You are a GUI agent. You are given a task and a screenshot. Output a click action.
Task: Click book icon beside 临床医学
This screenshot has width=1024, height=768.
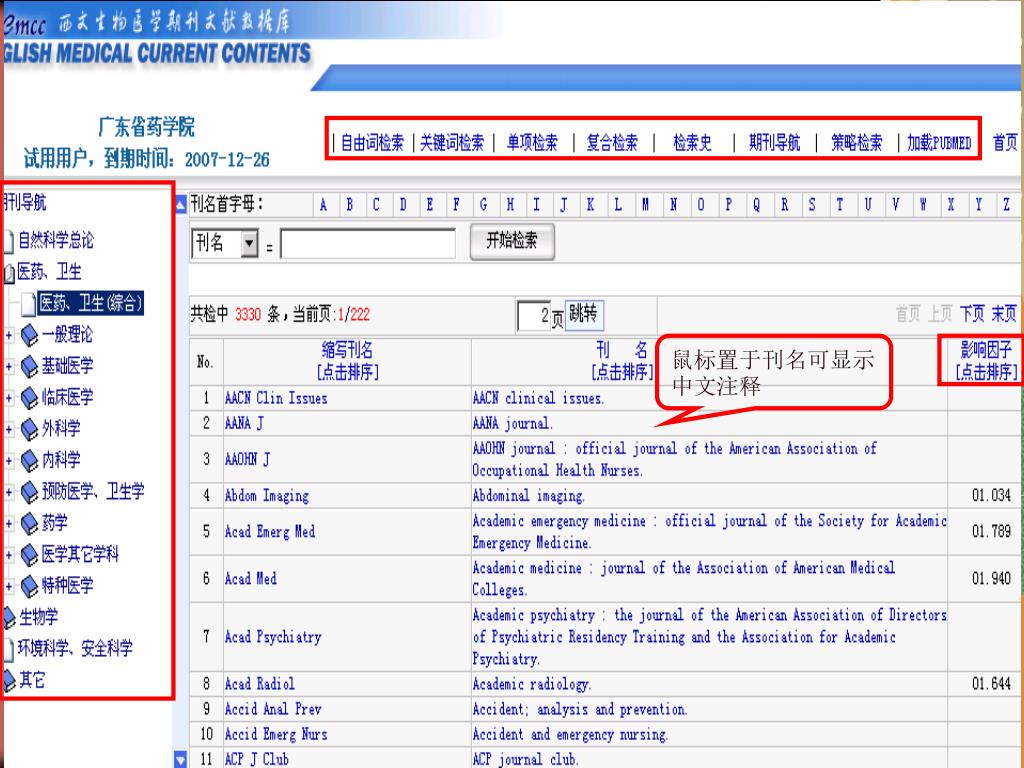coord(29,398)
